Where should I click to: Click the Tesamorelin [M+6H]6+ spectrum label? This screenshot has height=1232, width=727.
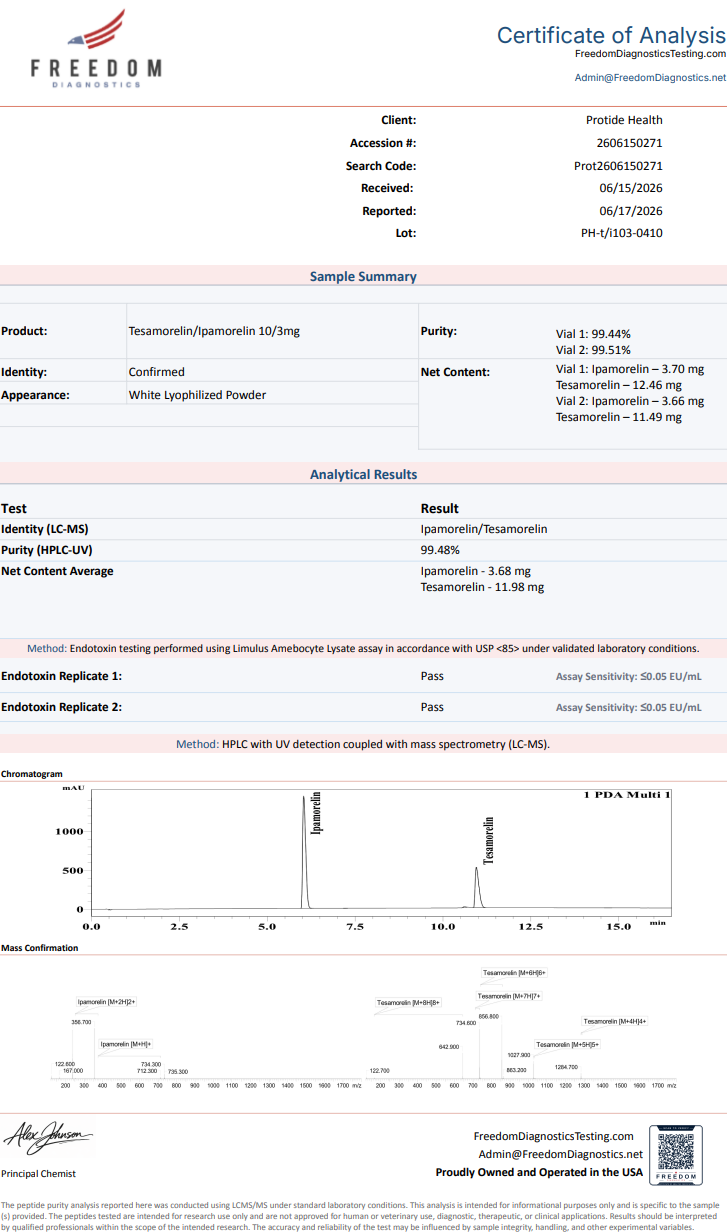[x=514, y=973]
